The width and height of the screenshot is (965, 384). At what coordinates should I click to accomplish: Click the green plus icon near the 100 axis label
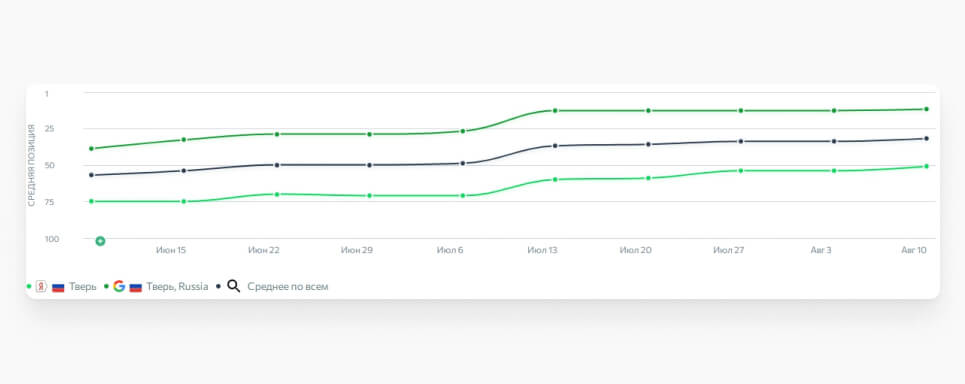100,241
